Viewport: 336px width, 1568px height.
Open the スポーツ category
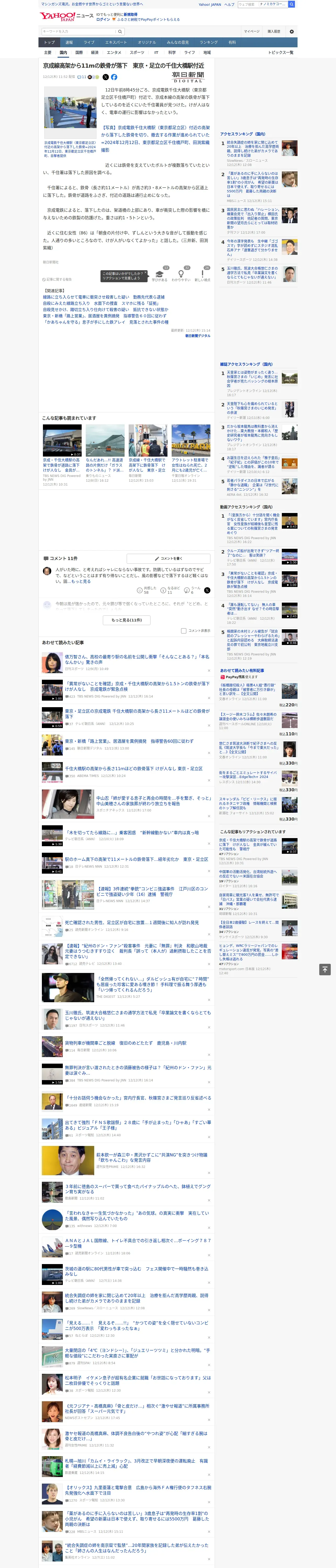[137, 52]
